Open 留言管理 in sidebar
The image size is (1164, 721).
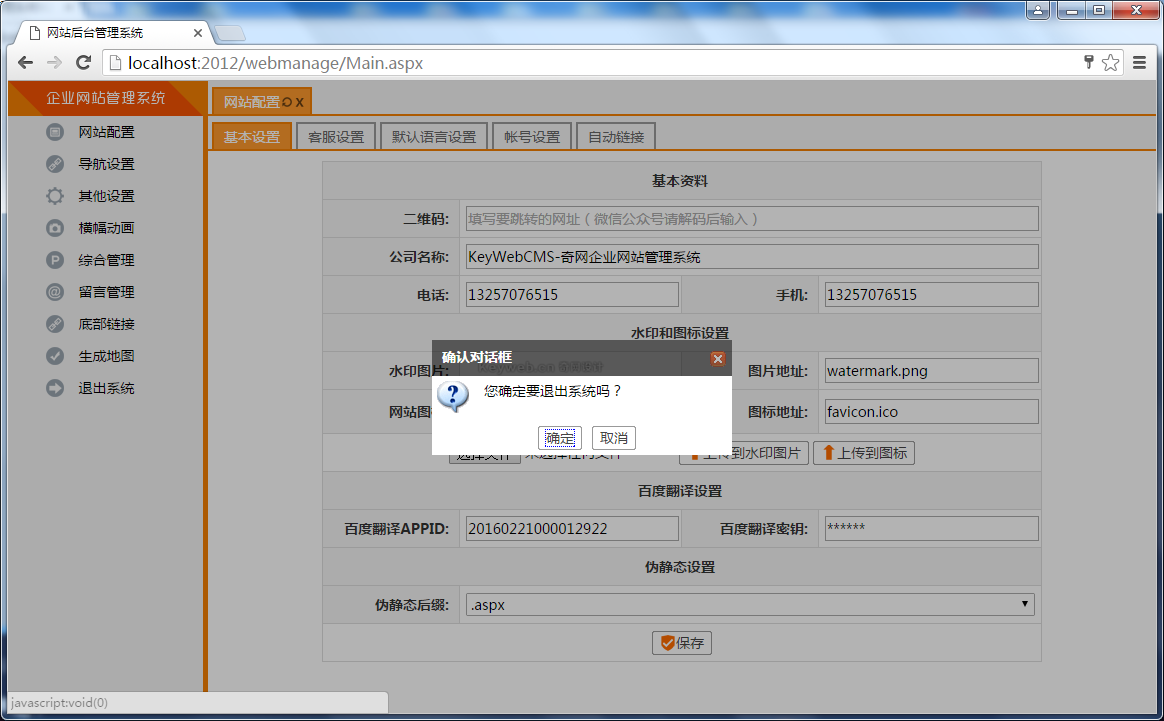(106, 292)
